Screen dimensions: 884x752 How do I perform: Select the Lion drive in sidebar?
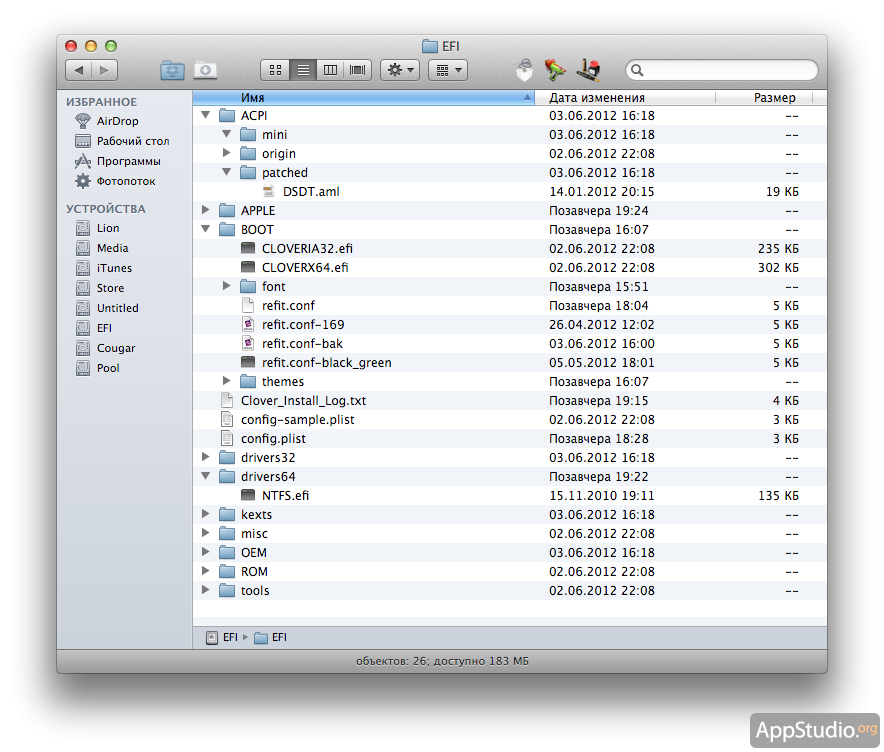click(97, 228)
